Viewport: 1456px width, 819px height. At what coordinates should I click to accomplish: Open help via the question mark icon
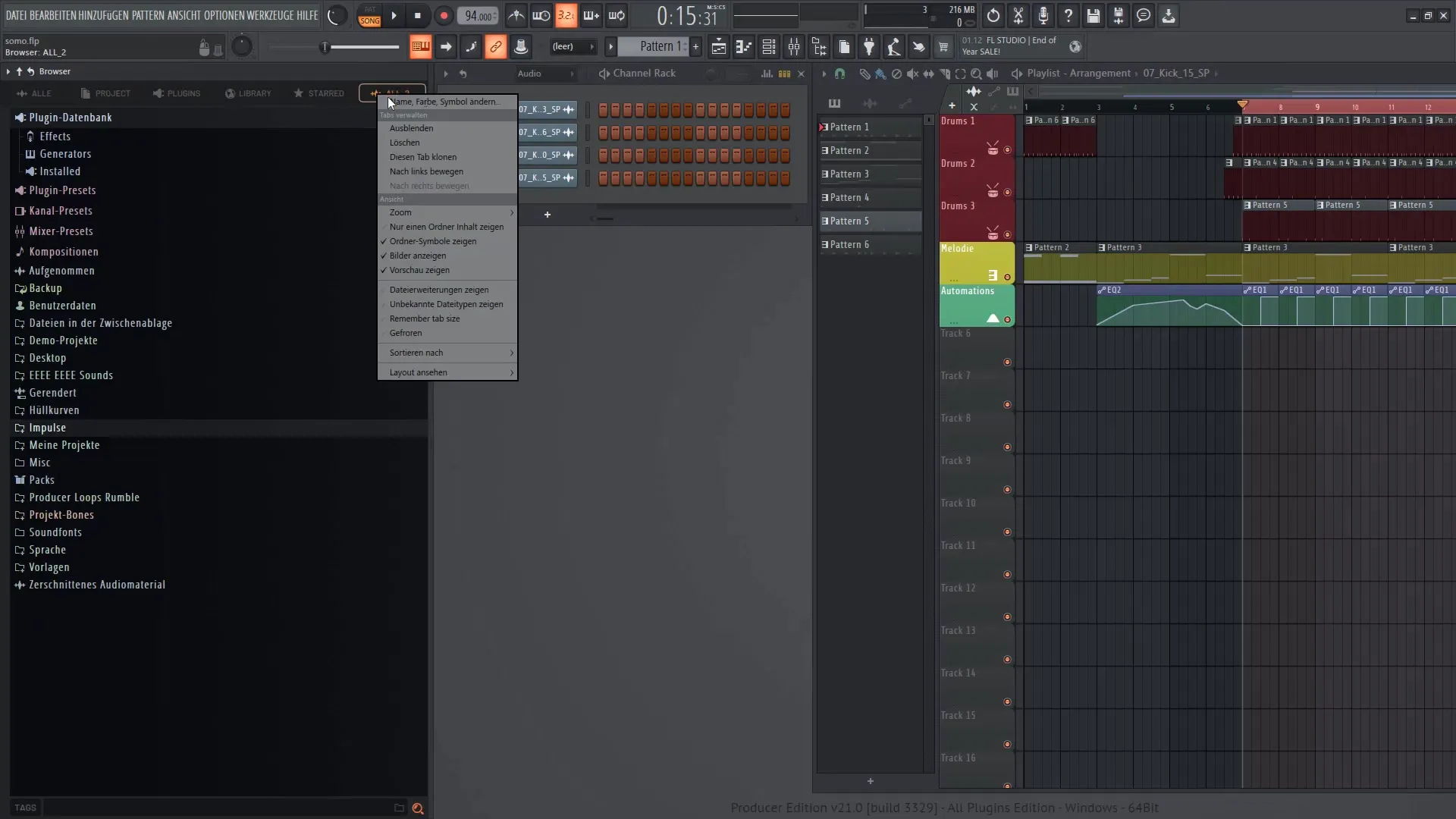click(x=1068, y=16)
